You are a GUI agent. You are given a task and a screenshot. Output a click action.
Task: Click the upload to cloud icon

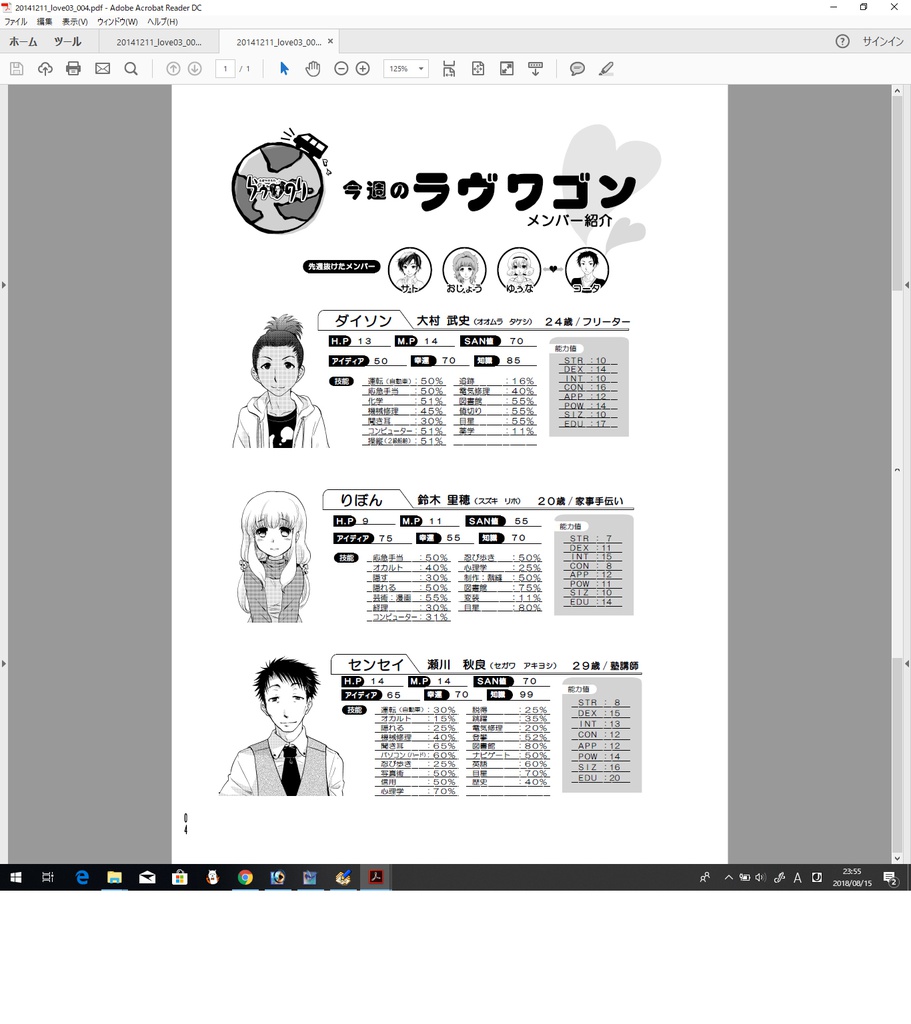click(45, 69)
